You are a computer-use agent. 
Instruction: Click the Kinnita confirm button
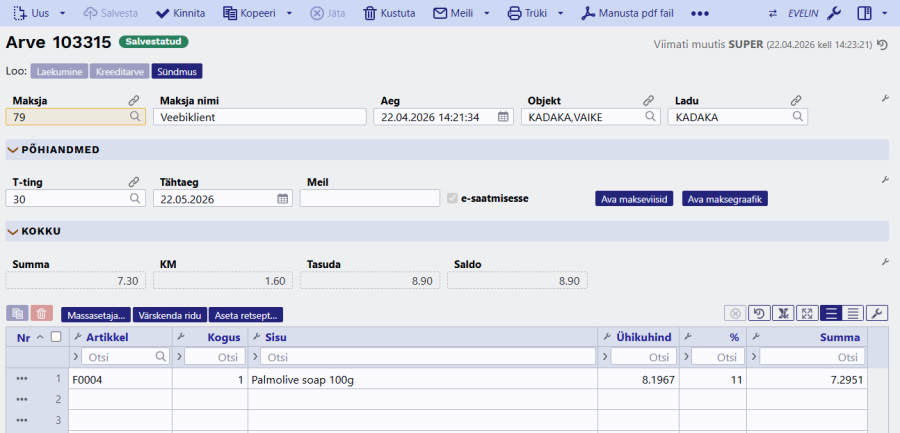pos(180,14)
